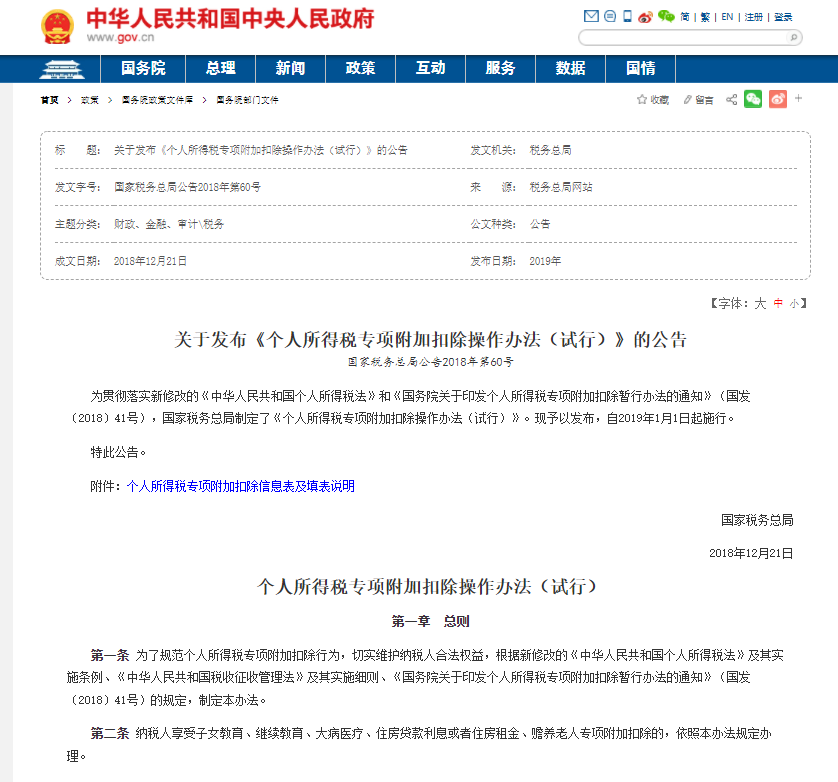Click the plus icon for more share options

click(x=798, y=99)
